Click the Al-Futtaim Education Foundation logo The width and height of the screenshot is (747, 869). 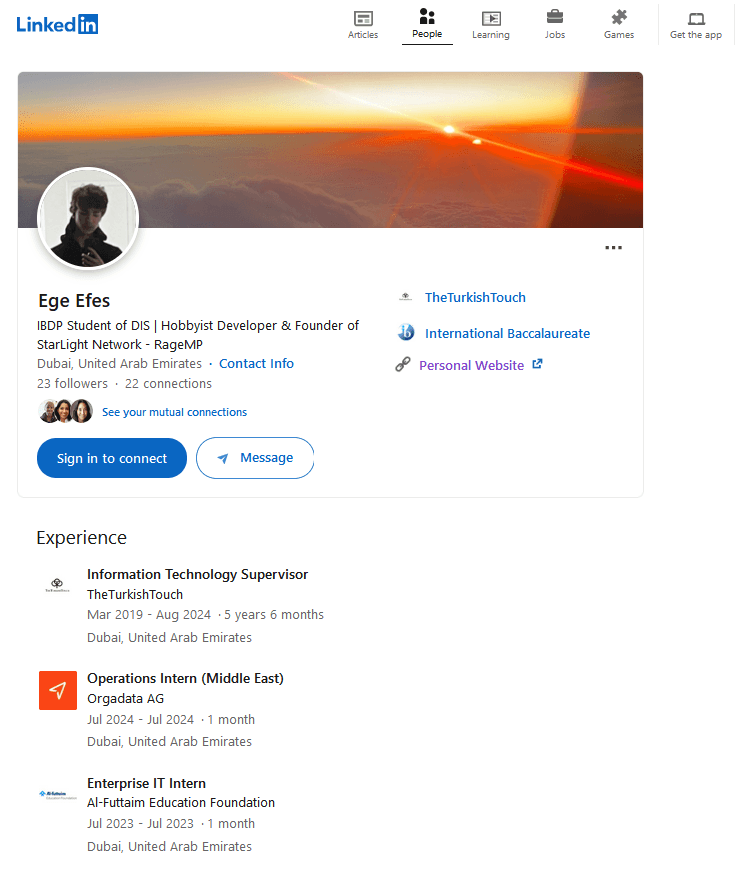click(58, 795)
